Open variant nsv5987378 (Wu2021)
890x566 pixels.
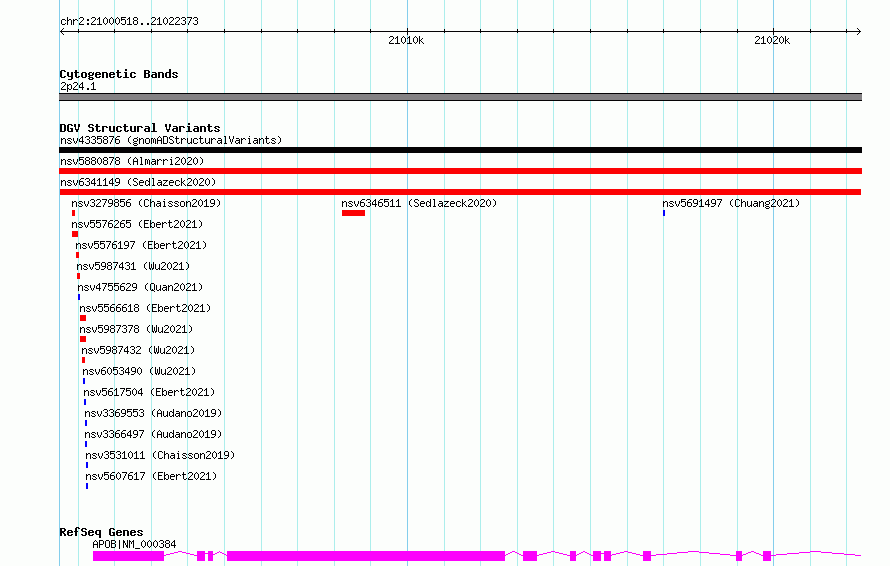pos(136,329)
